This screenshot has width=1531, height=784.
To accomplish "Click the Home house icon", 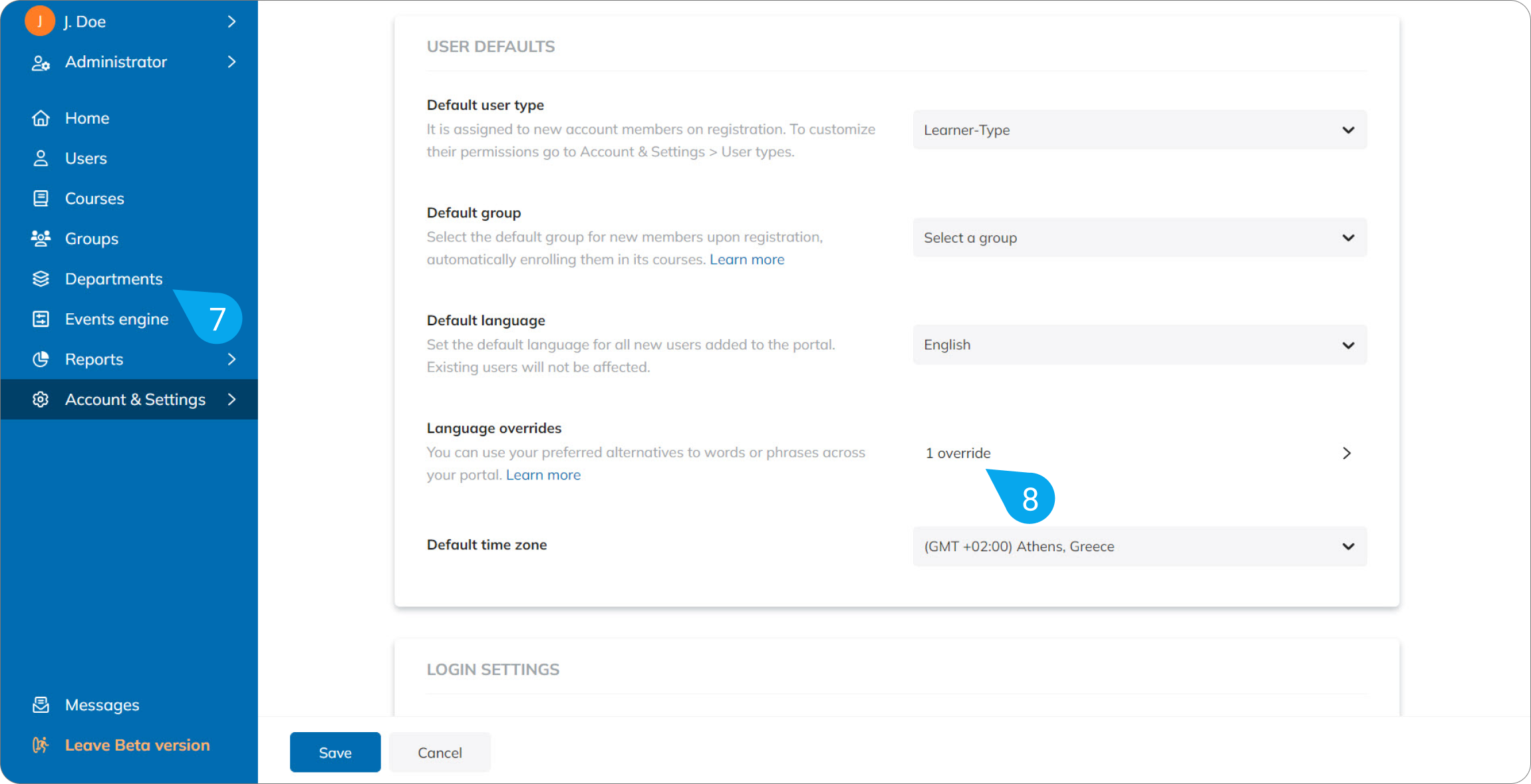I will 41,118.
